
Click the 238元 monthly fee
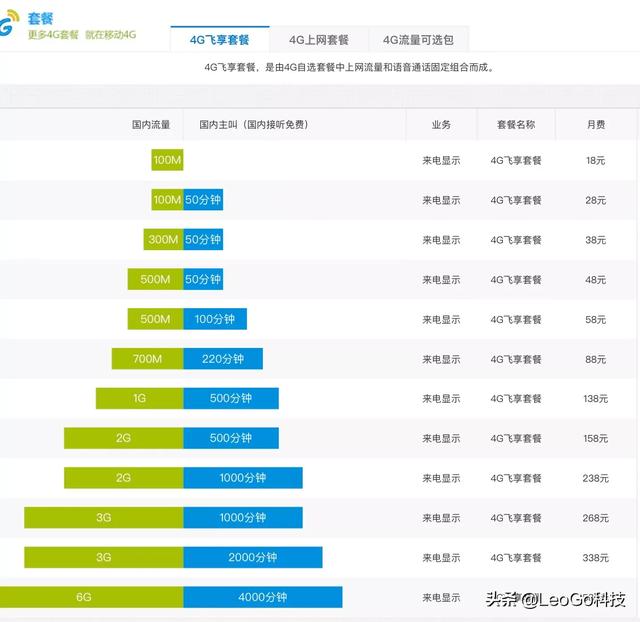(x=596, y=478)
